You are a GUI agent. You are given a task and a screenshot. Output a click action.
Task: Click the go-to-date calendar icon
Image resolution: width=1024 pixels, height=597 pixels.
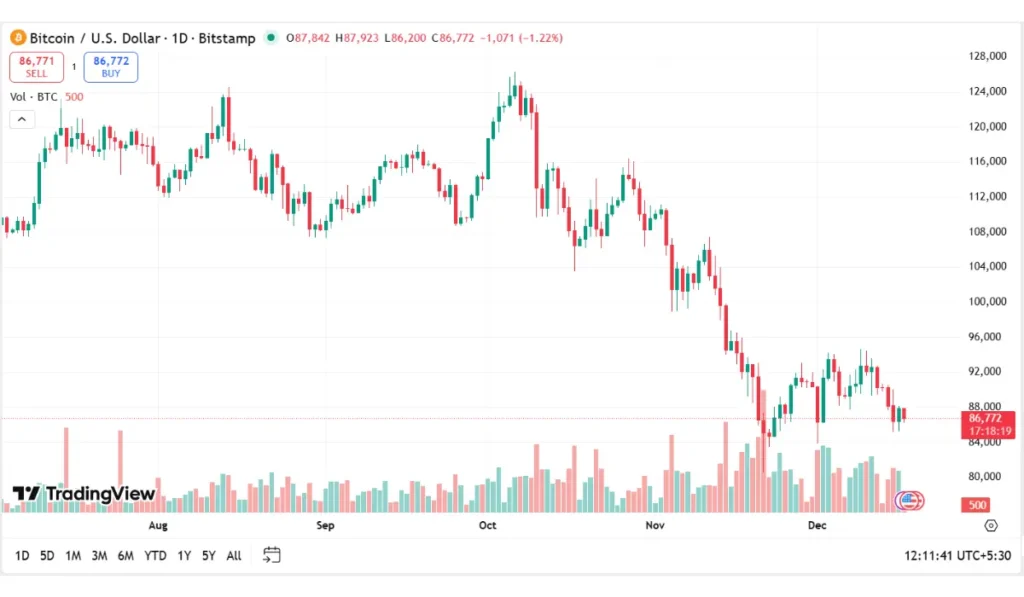tap(270, 554)
